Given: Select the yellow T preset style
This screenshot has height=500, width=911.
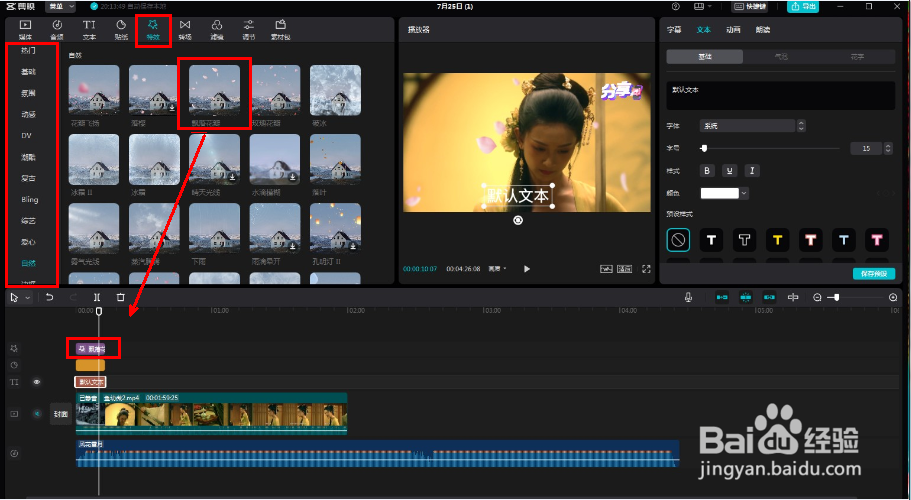Looking at the screenshot, I should [x=777, y=240].
